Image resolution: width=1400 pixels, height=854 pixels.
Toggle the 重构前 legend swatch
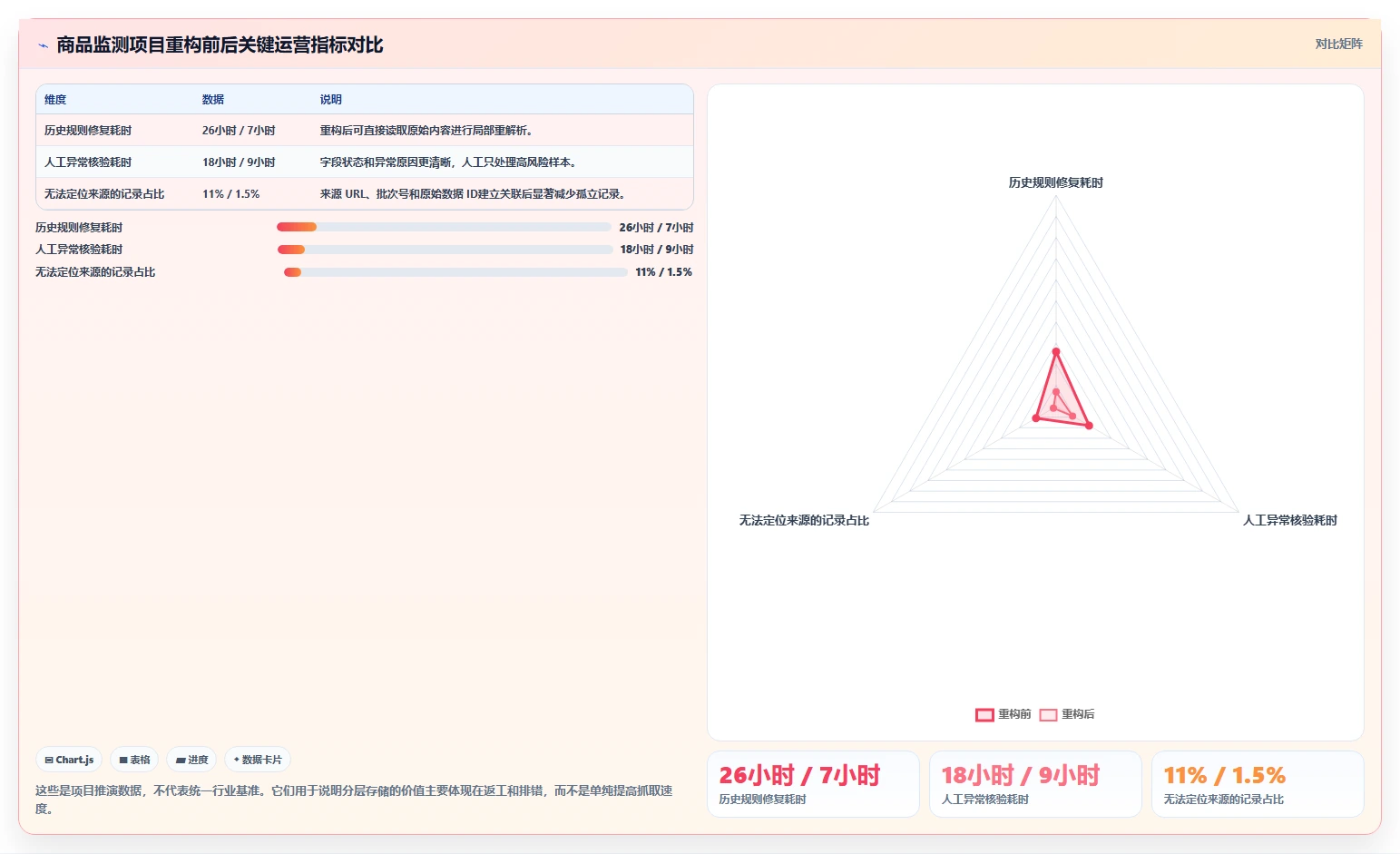984,715
